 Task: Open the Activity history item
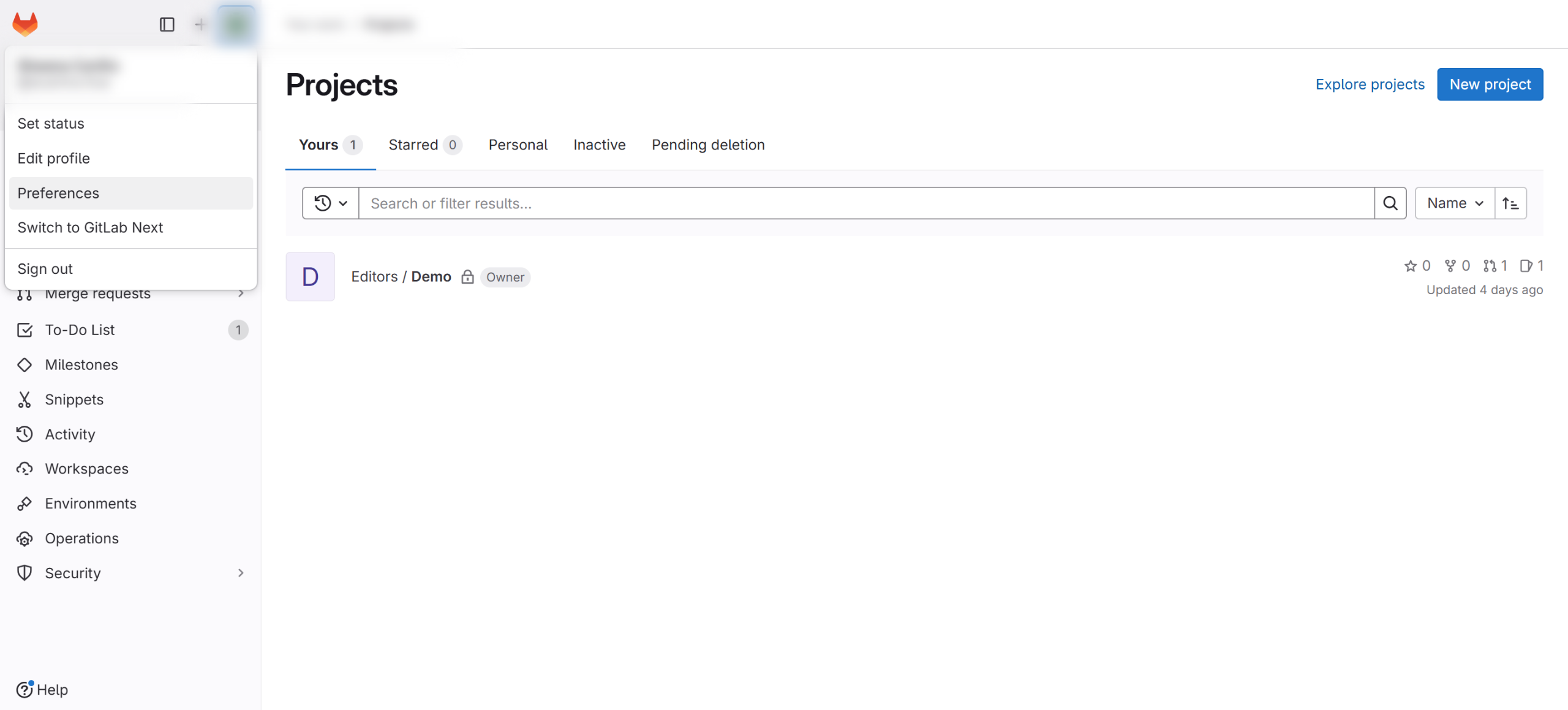(70, 434)
